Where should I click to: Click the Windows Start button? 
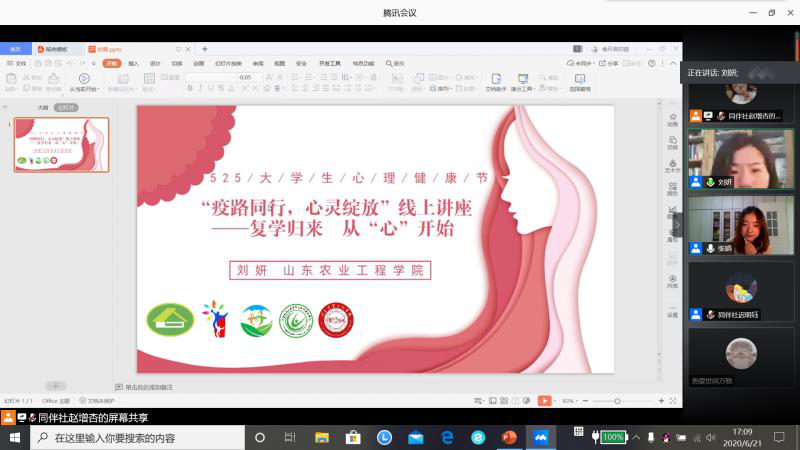(15, 437)
